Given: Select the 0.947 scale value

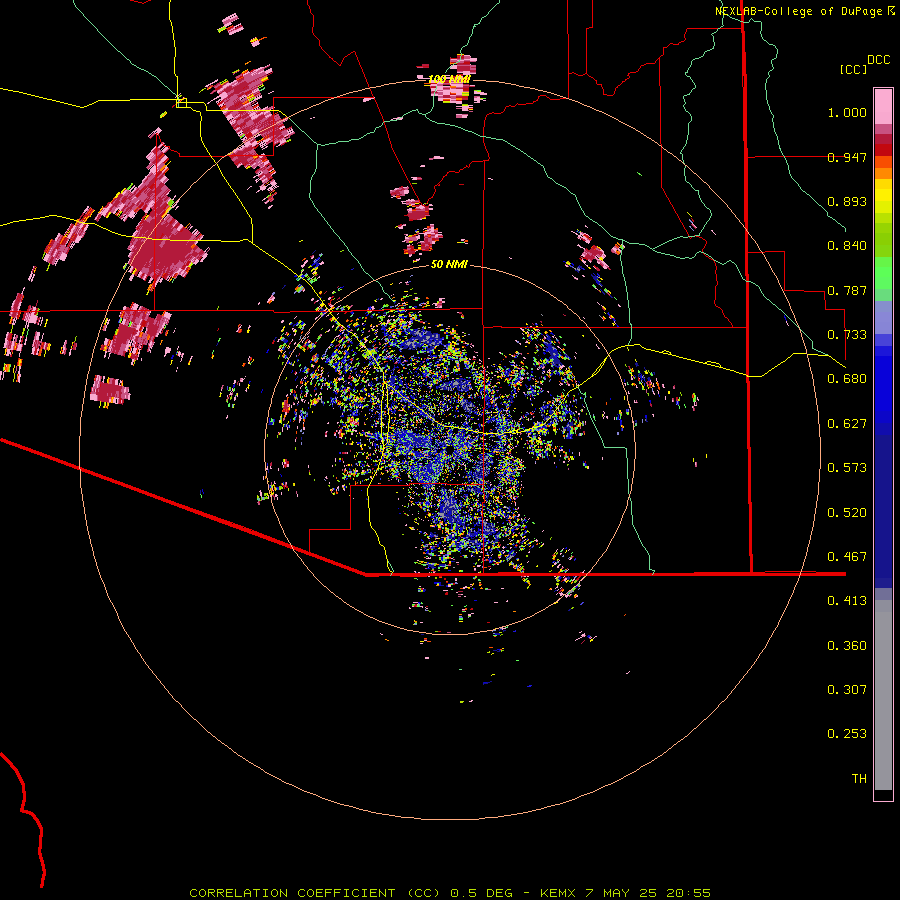Looking at the screenshot, I should (x=847, y=157).
